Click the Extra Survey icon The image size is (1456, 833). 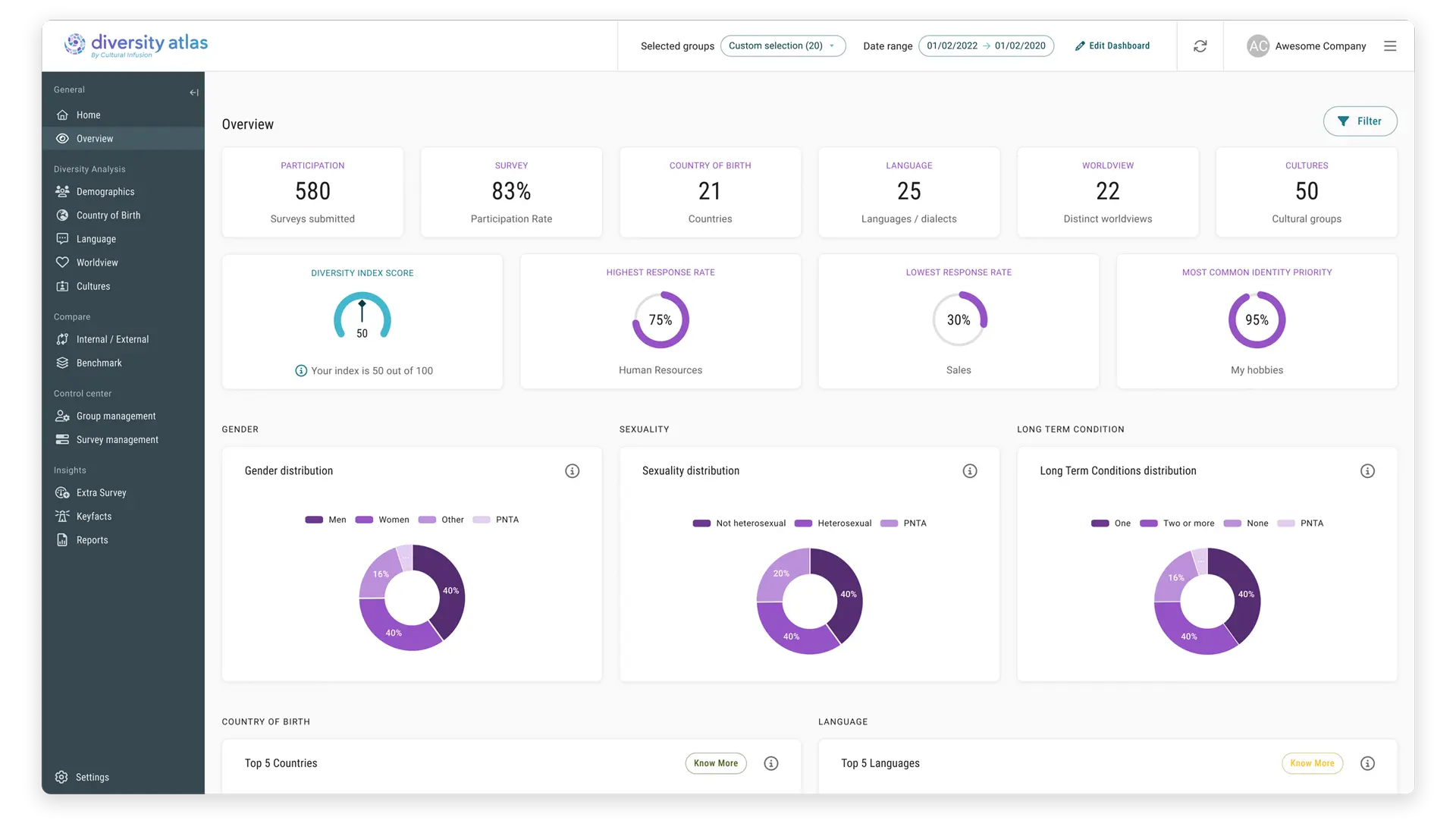[62, 492]
